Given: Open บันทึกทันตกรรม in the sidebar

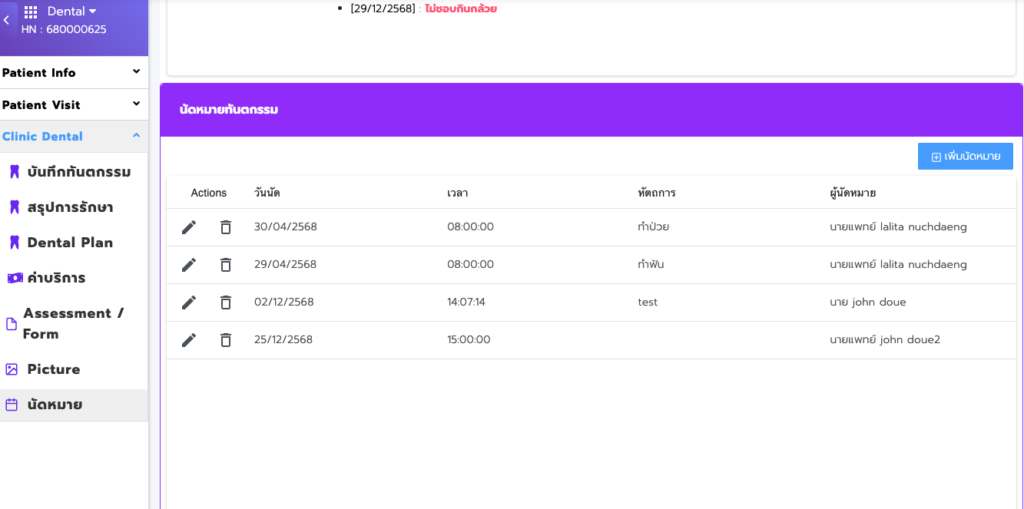Looking at the screenshot, I should point(78,172).
